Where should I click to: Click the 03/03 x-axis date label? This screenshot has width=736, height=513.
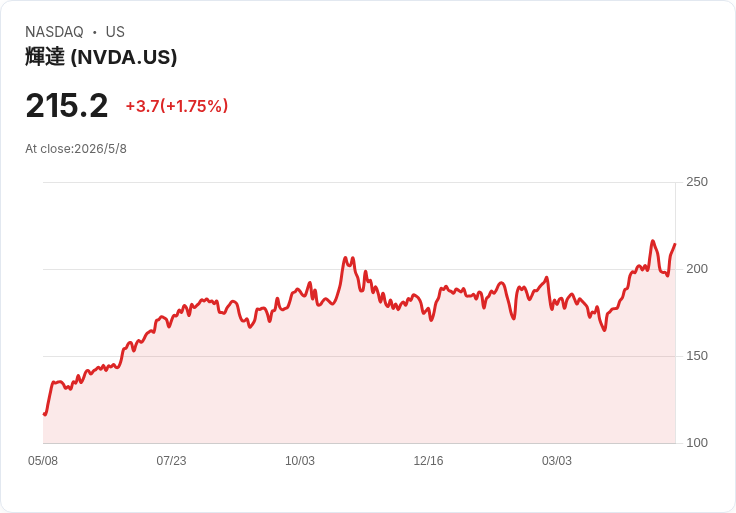point(557,460)
